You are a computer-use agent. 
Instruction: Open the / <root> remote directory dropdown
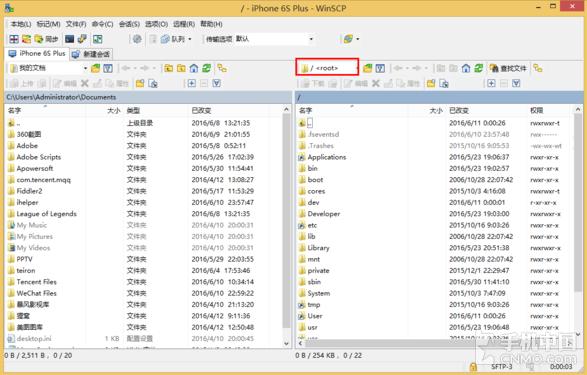(x=328, y=68)
